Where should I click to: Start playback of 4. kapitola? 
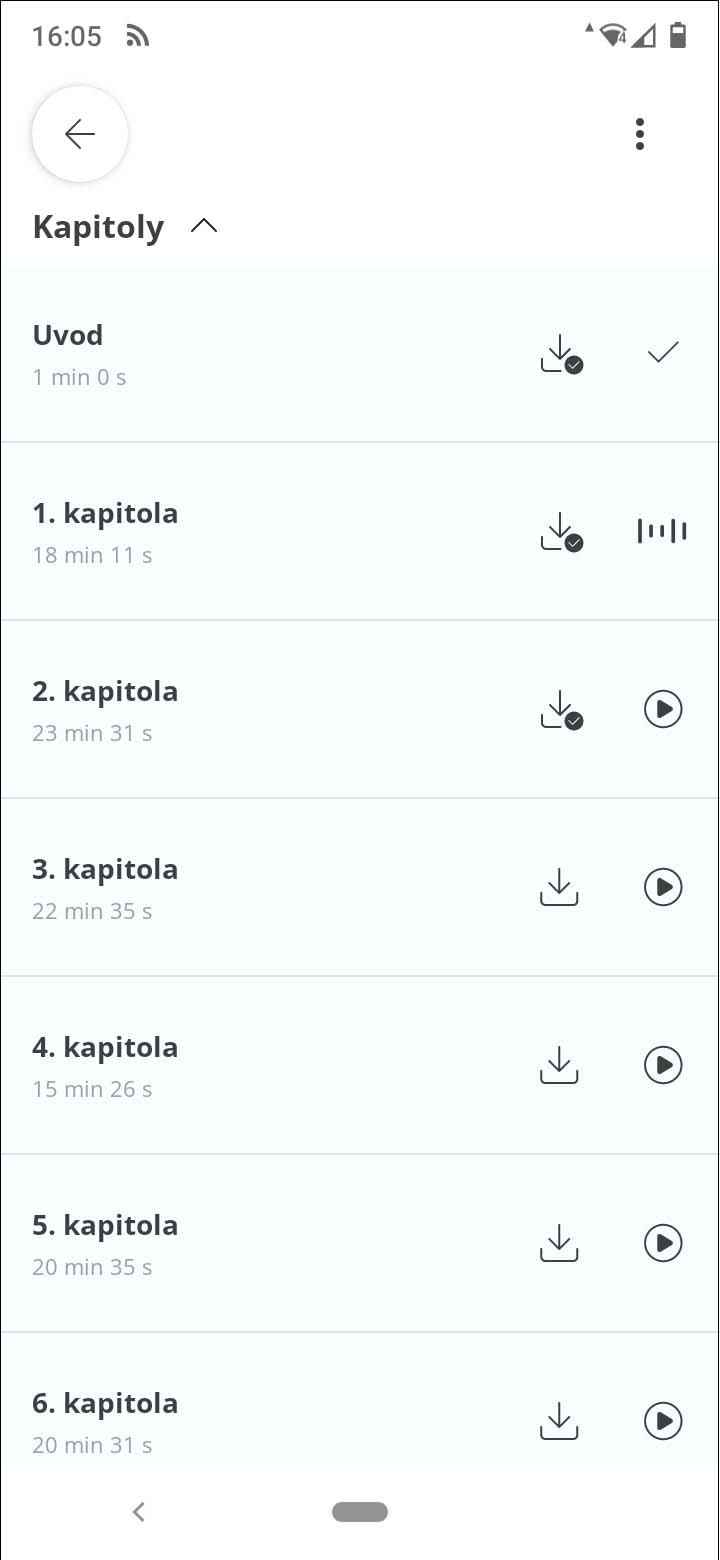663,1065
